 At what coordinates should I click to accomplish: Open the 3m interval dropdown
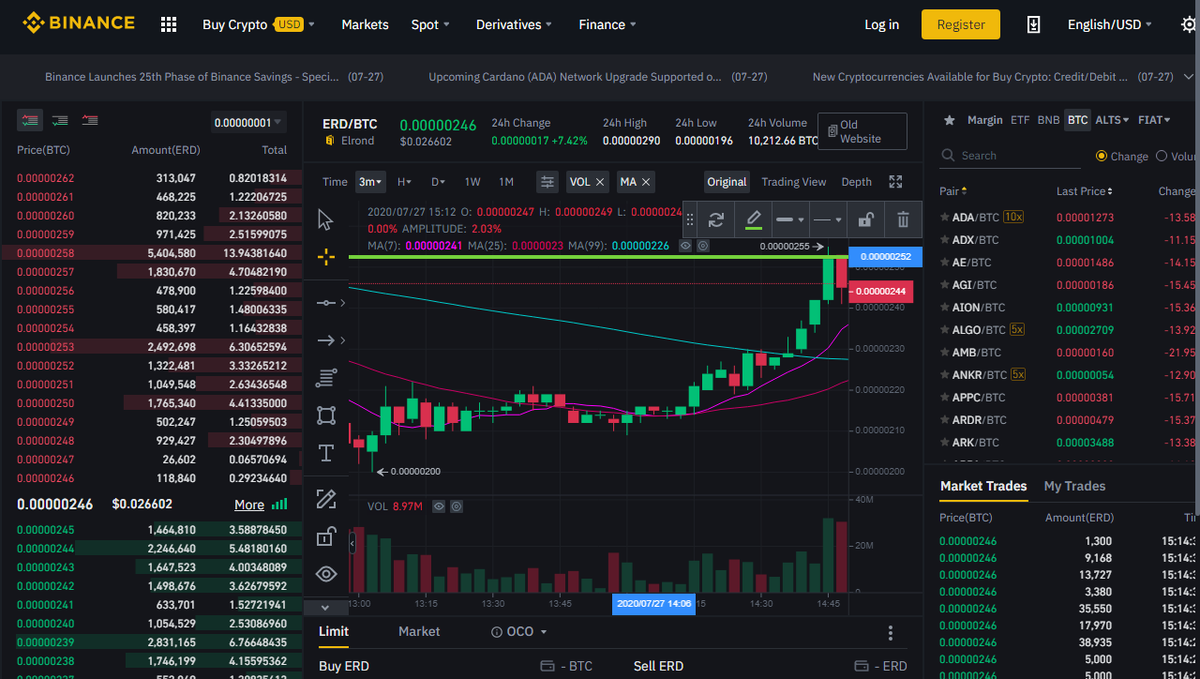[x=370, y=182]
